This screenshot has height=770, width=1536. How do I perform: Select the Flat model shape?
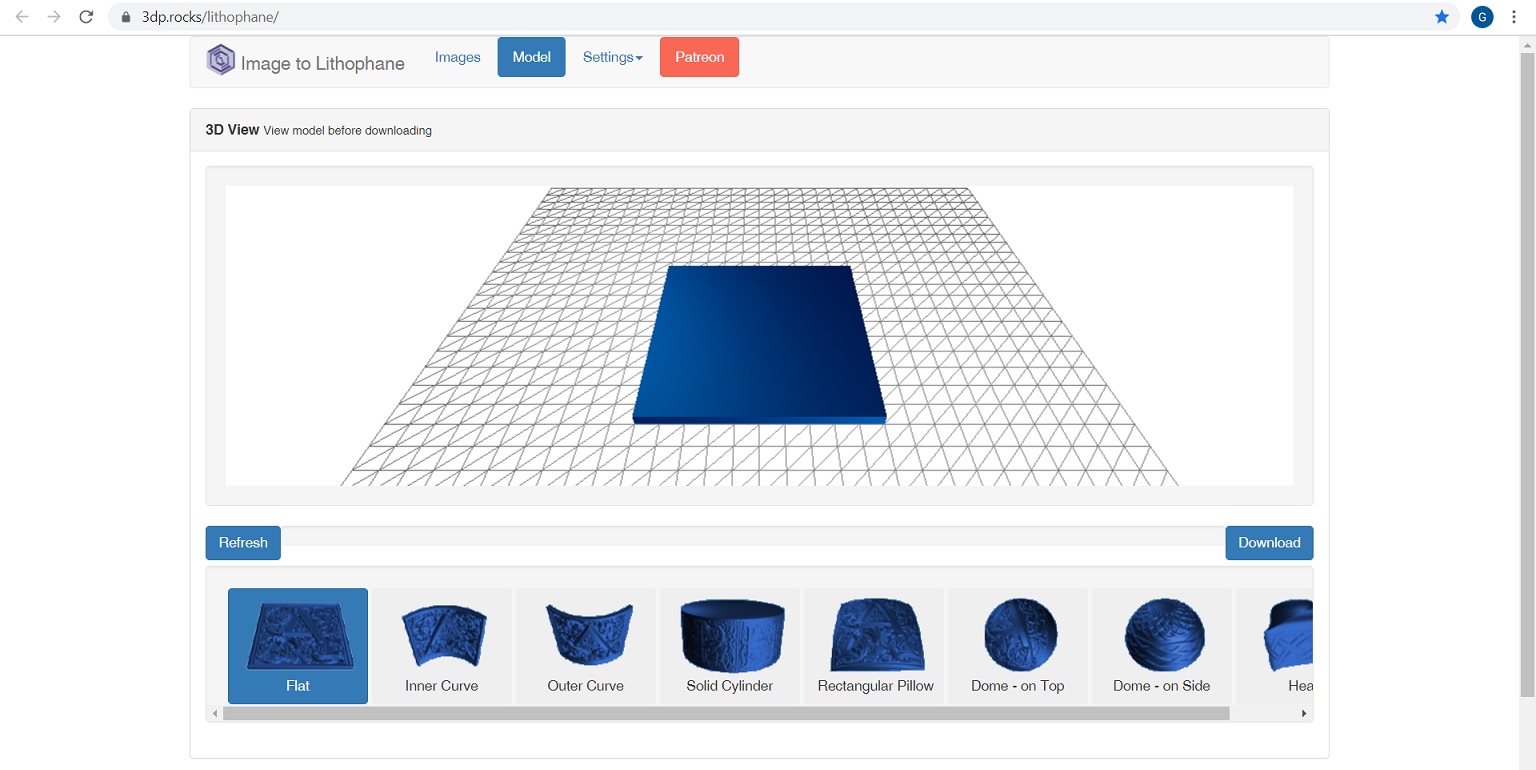point(298,646)
